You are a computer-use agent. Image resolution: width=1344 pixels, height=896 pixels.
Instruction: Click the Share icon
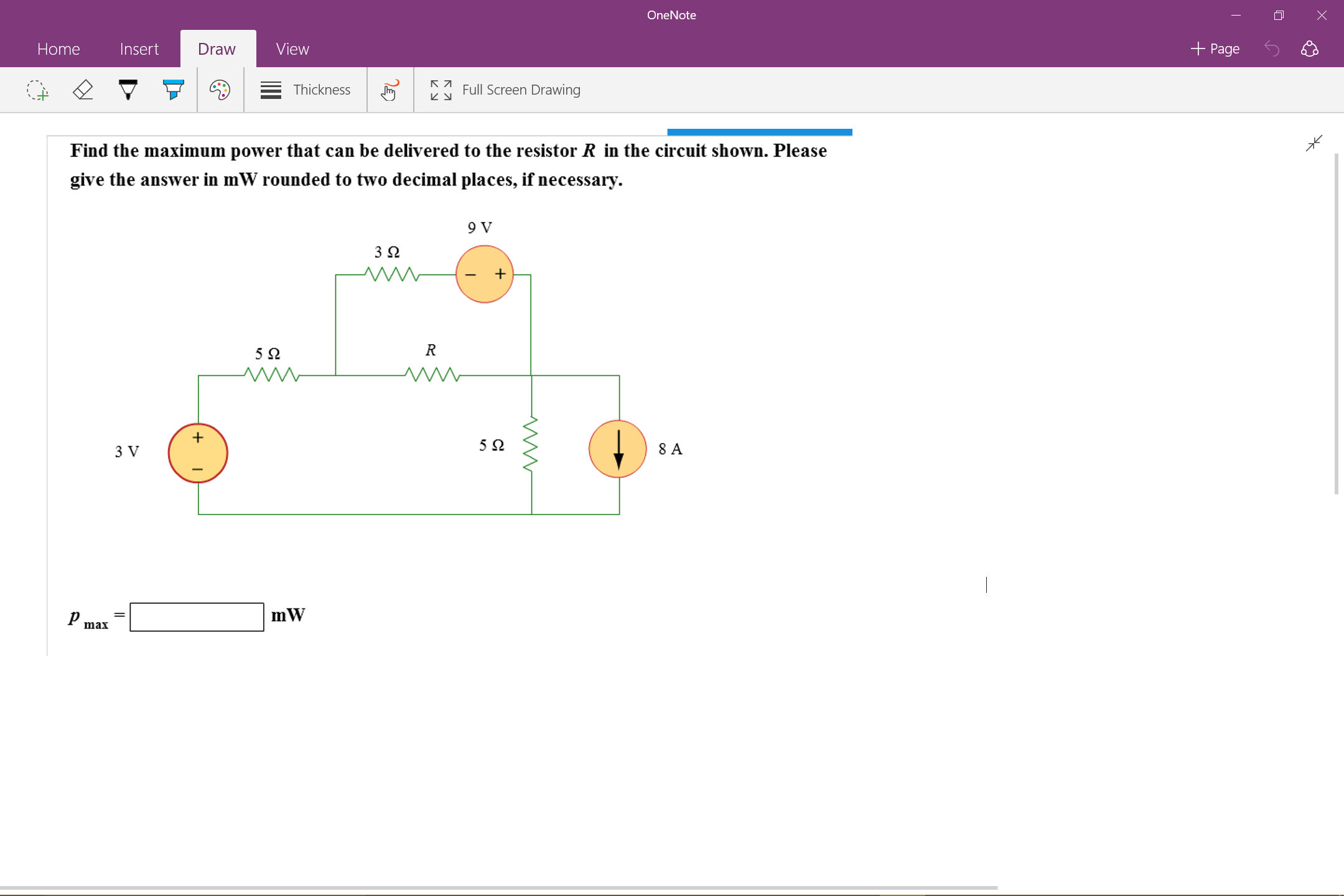(1310, 49)
